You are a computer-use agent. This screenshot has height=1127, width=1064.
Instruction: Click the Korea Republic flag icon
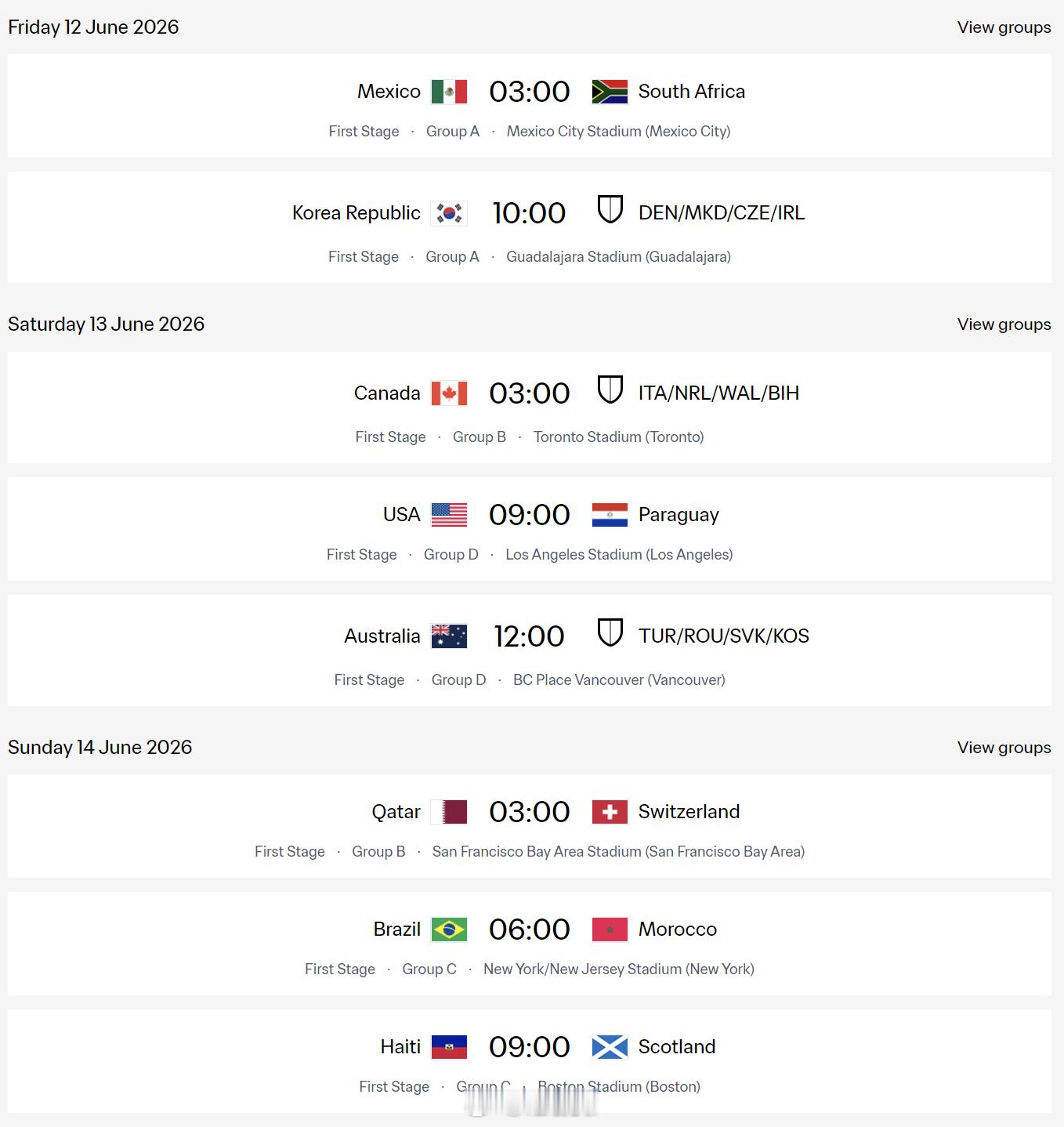click(x=449, y=213)
